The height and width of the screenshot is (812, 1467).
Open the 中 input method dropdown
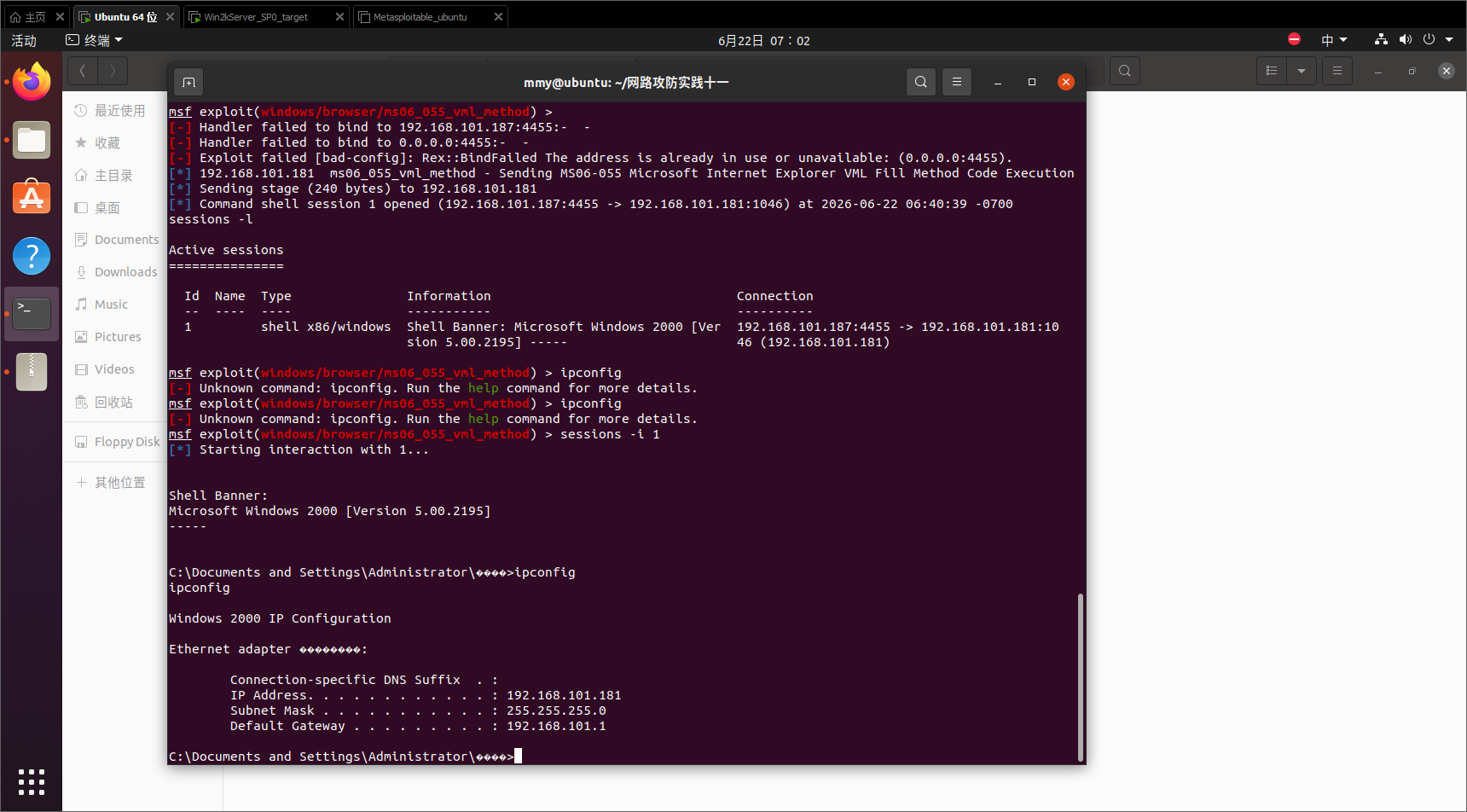pyautogui.click(x=1334, y=40)
